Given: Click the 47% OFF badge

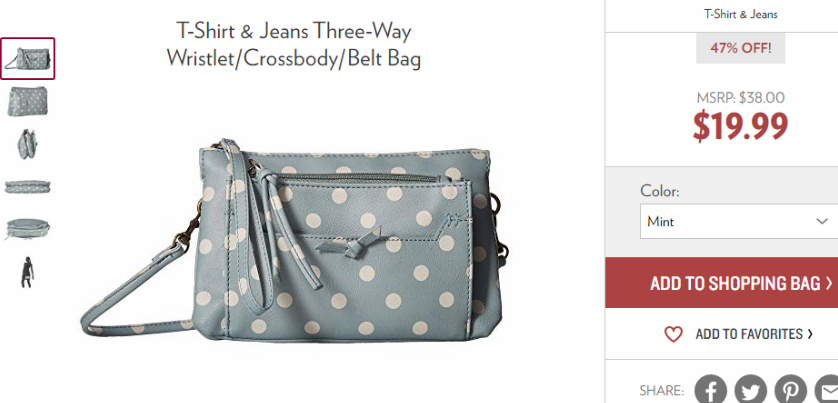Looking at the screenshot, I should click(x=740, y=49).
